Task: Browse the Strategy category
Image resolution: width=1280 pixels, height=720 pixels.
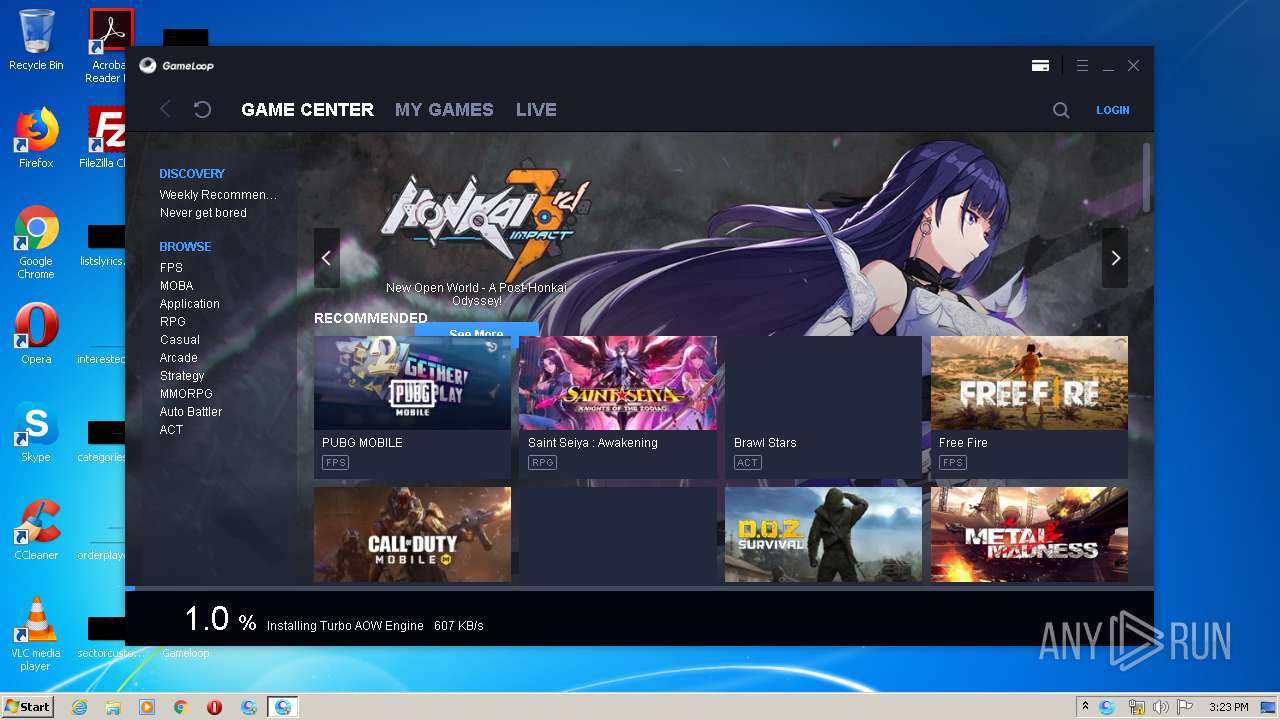Action: tap(182, 376)
